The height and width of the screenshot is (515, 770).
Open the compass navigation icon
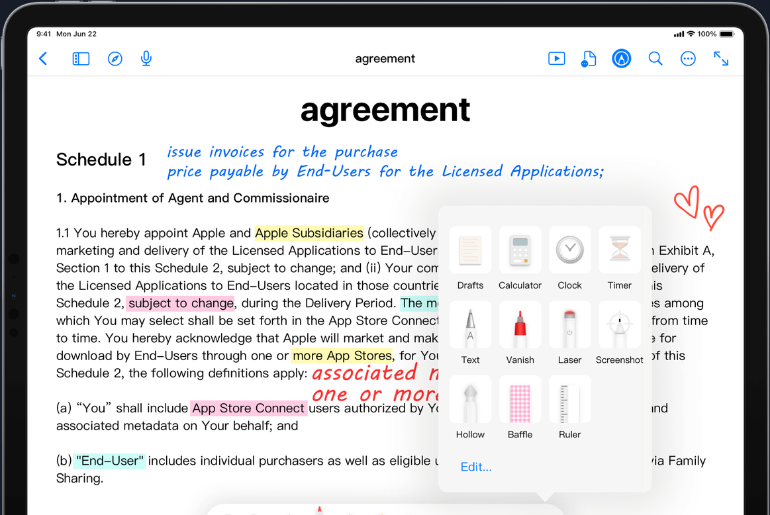115,59
